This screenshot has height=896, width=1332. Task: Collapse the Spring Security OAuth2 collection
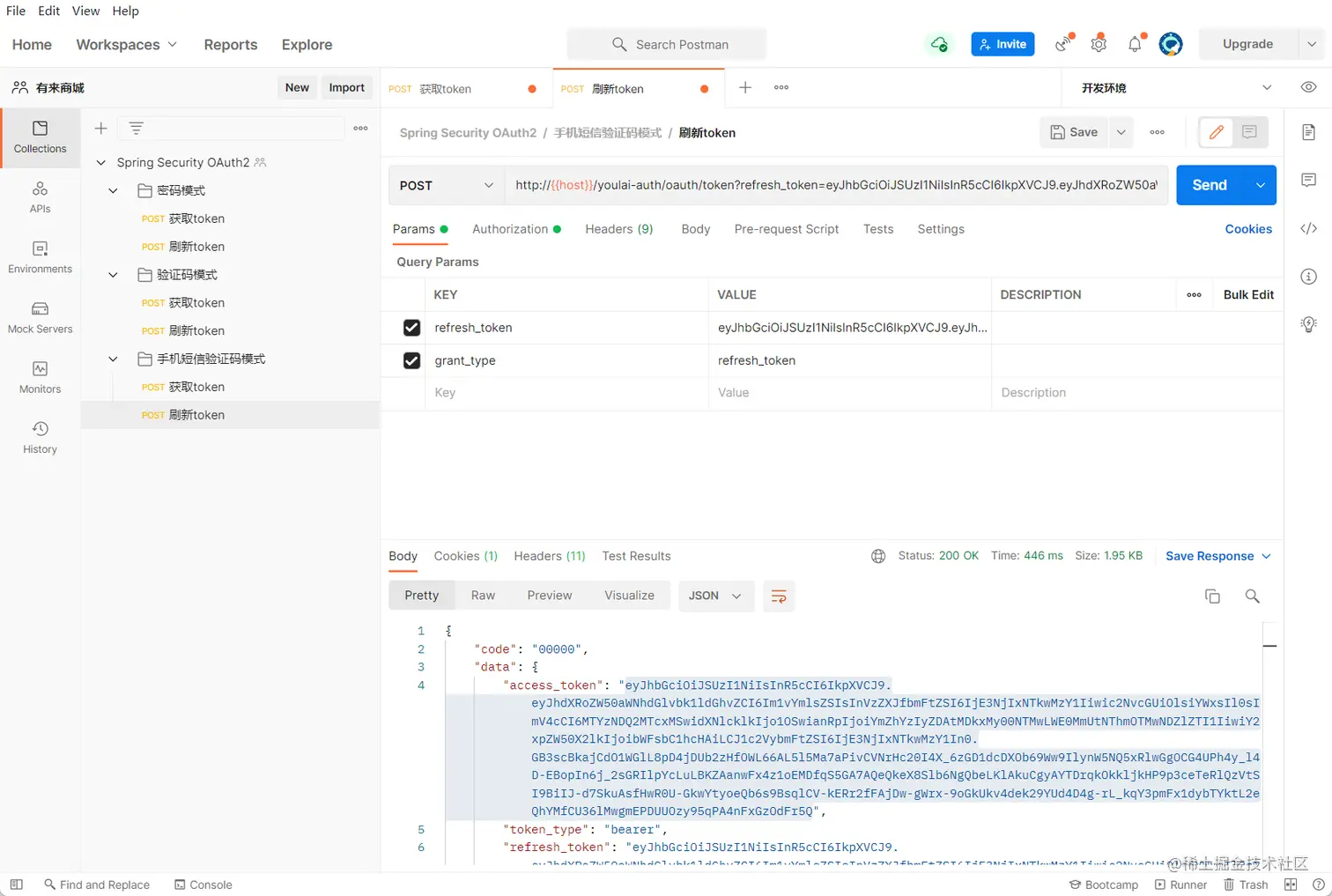100,162
